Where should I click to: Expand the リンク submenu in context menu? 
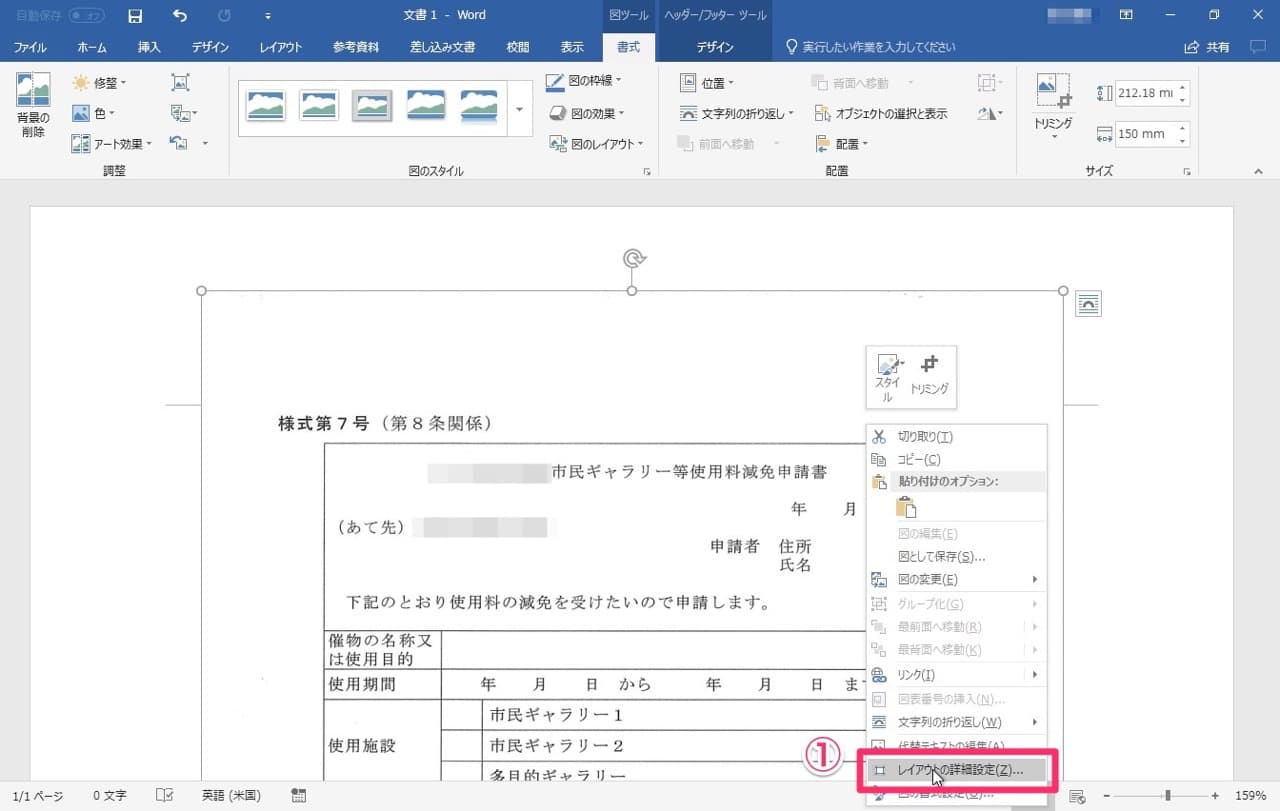(1035, 675)
